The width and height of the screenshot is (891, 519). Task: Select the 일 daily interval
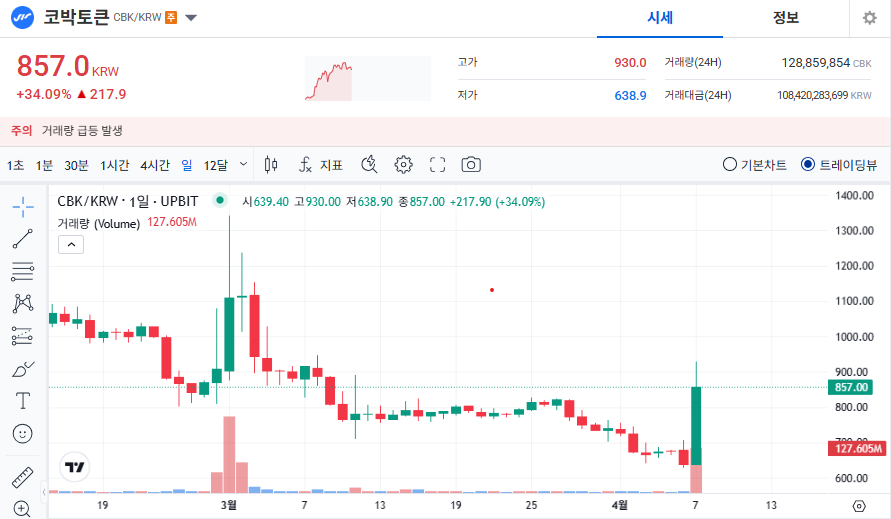click(x=187, y=165)
